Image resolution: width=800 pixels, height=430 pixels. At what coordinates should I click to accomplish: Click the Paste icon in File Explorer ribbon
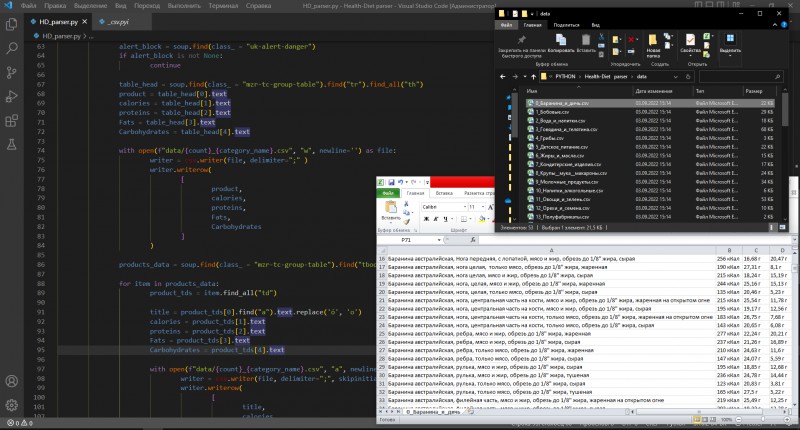click(x=586, y=40)
